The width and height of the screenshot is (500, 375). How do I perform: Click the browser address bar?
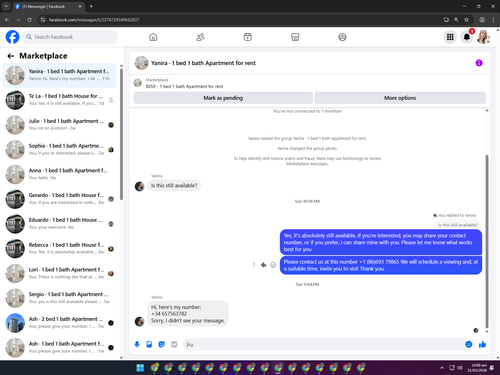(240, 20)
